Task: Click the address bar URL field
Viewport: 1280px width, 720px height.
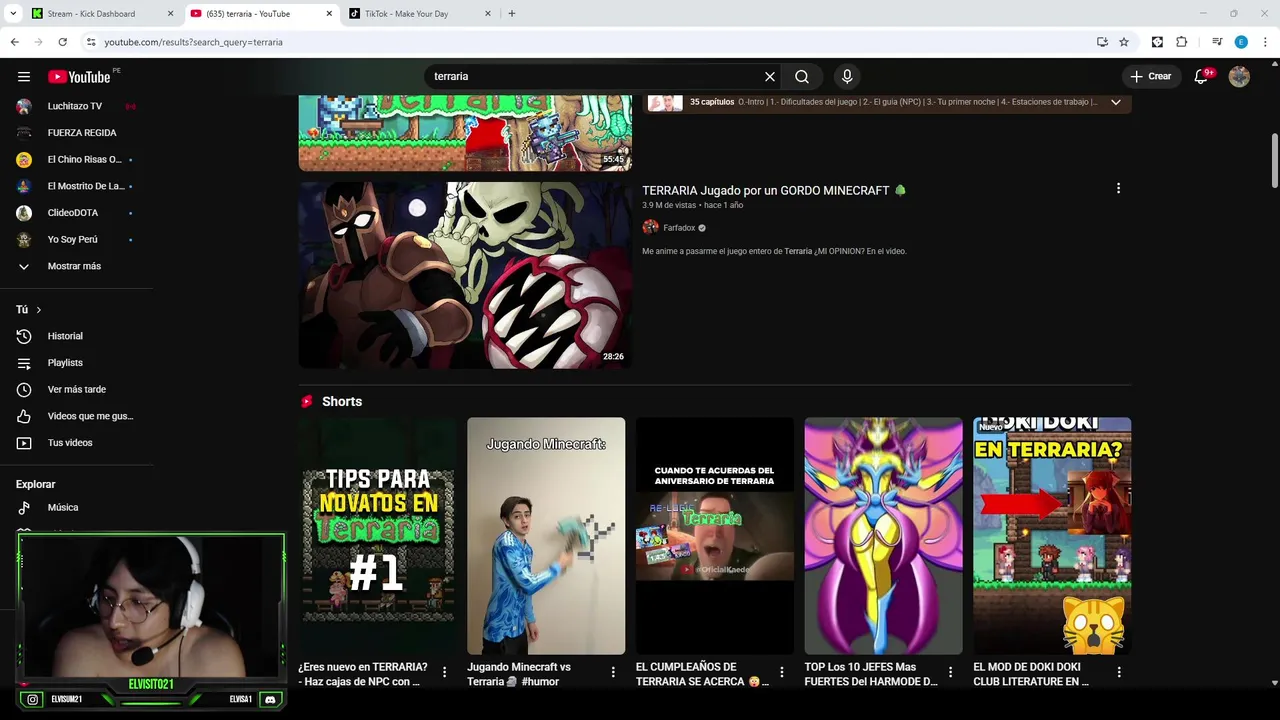Action: click(590, 42)
